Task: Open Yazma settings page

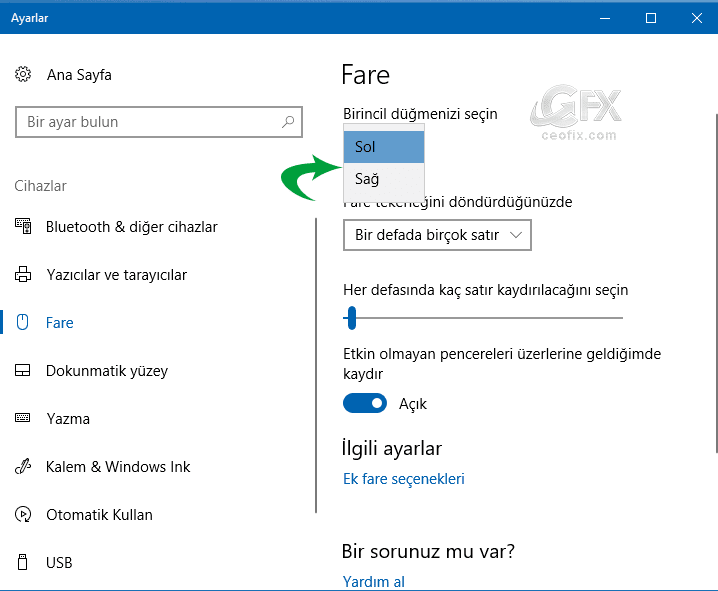Action: click(68, 419)
